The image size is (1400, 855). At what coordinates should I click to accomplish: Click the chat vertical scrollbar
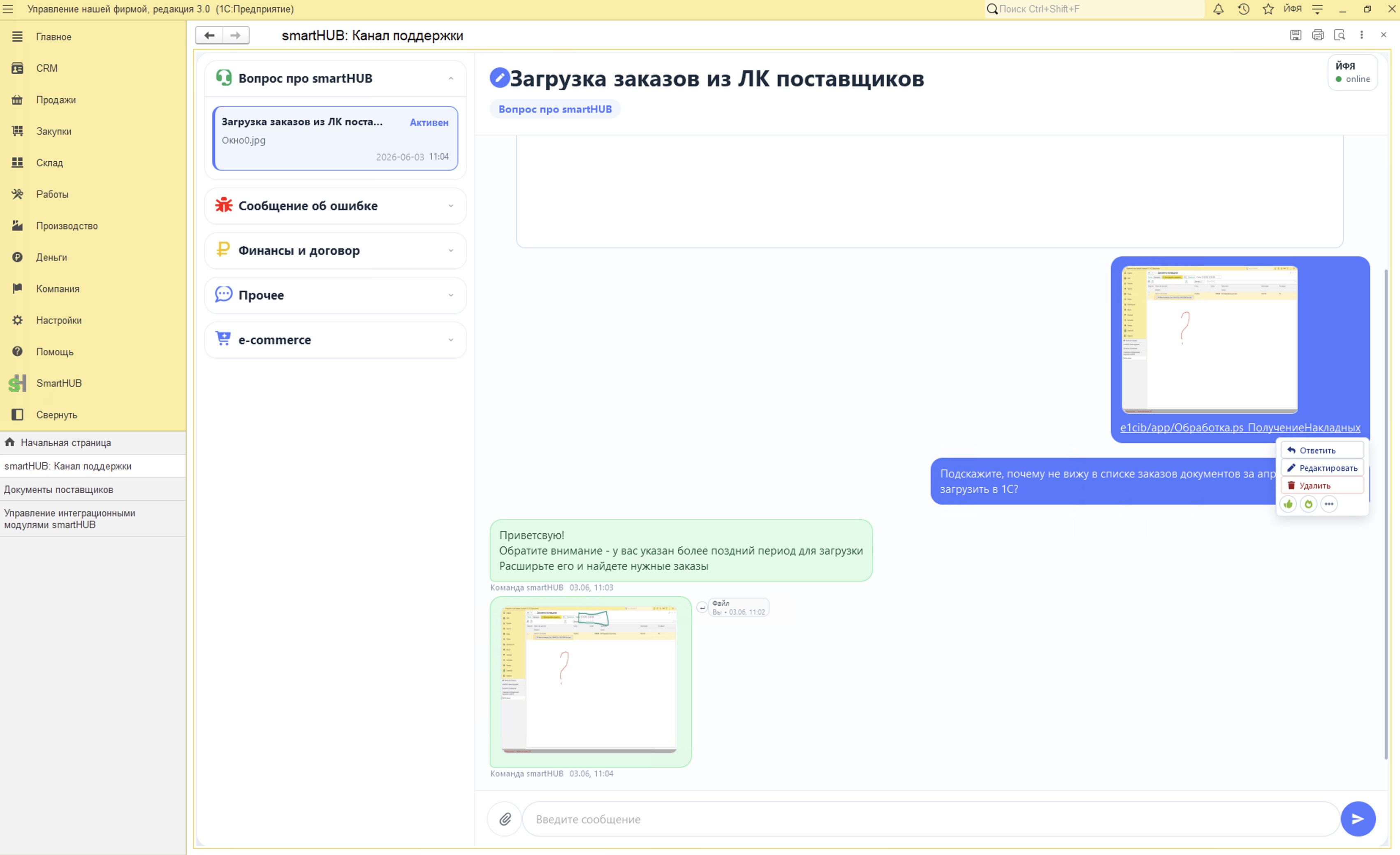tap(1386, 514)
